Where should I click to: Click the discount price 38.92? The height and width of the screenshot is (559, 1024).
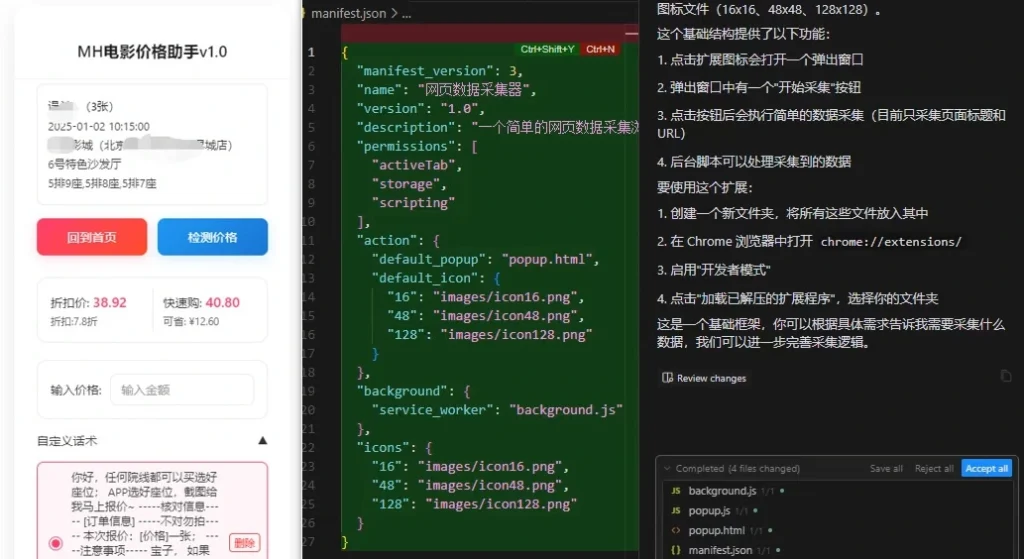click(110, 303)
